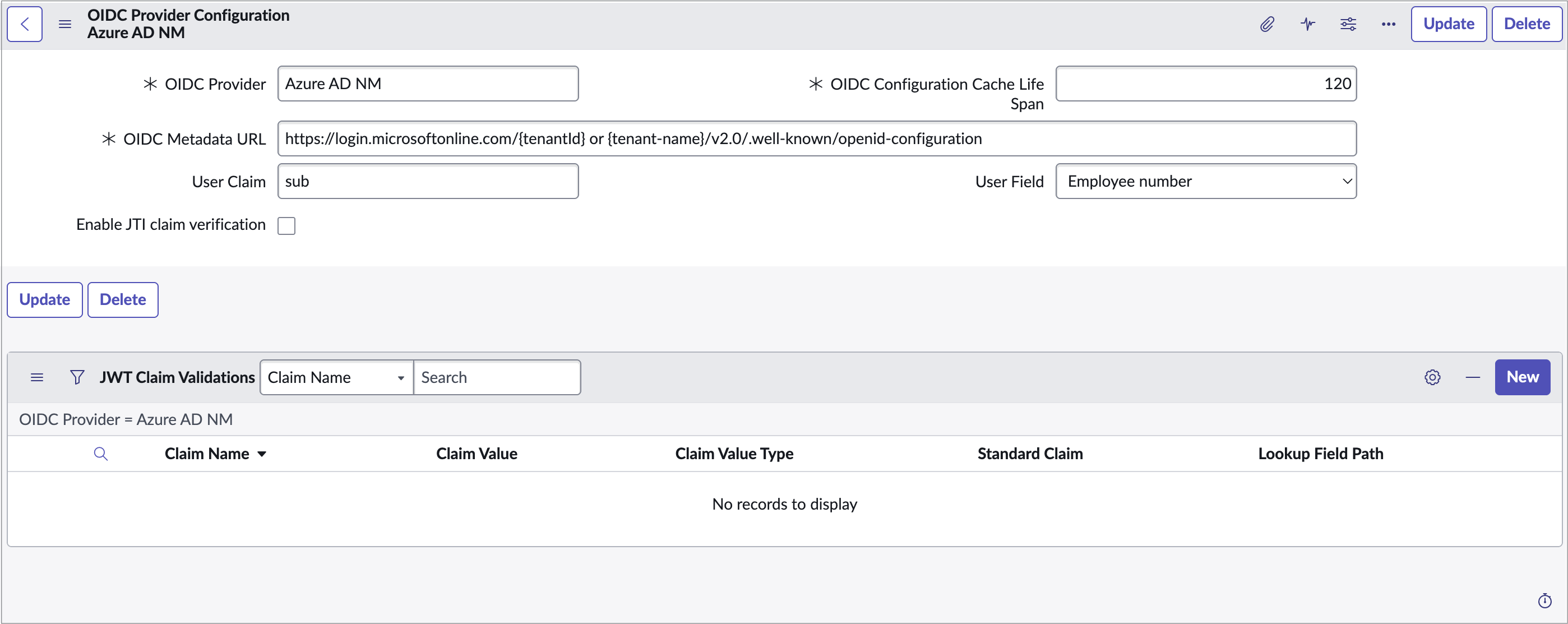Open JWT Claim Validations list menu
1568x624 pixels.
coord(37,377)
